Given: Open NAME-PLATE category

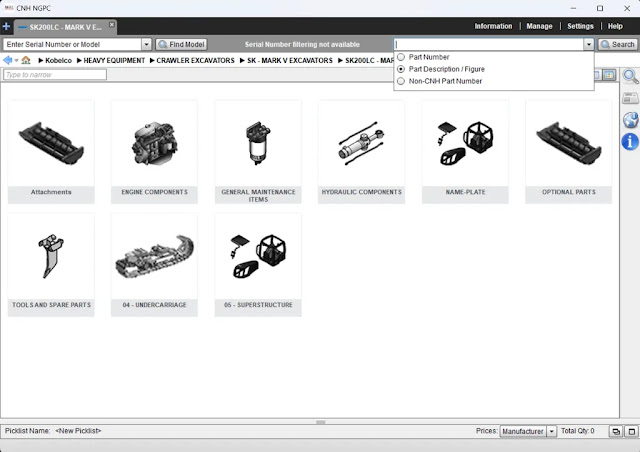Looking at the screenshot, I should pyautogui.click(x=465, y=152).
